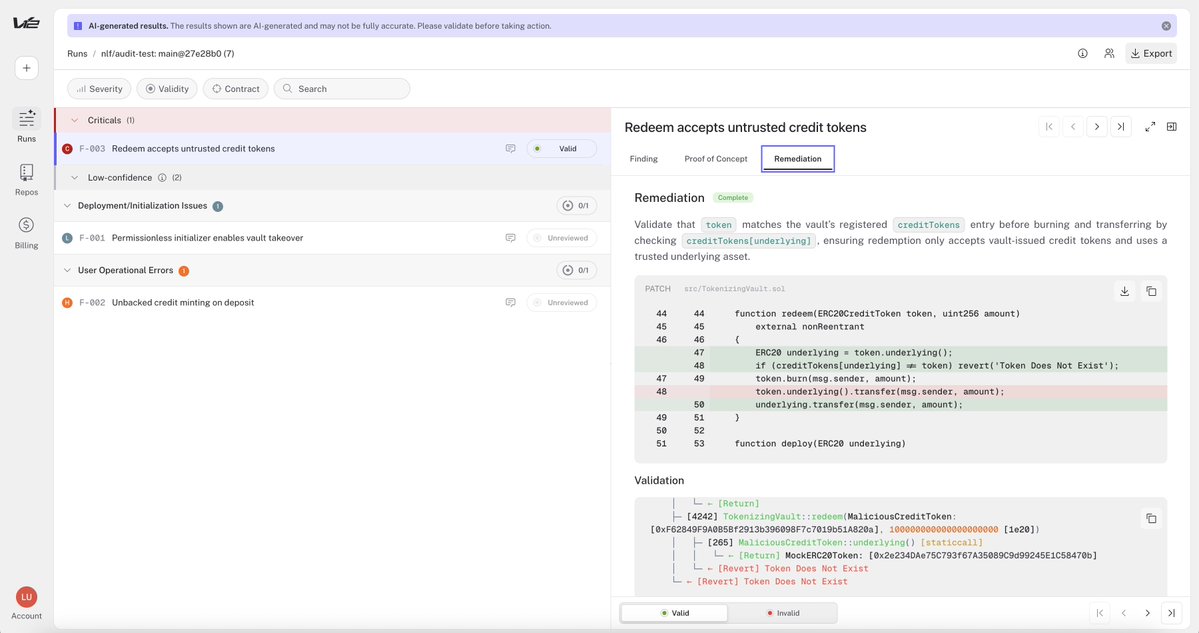1199x633 pixels.
Task: Open comments for finding F-001
Action: (x=510, y=238)
